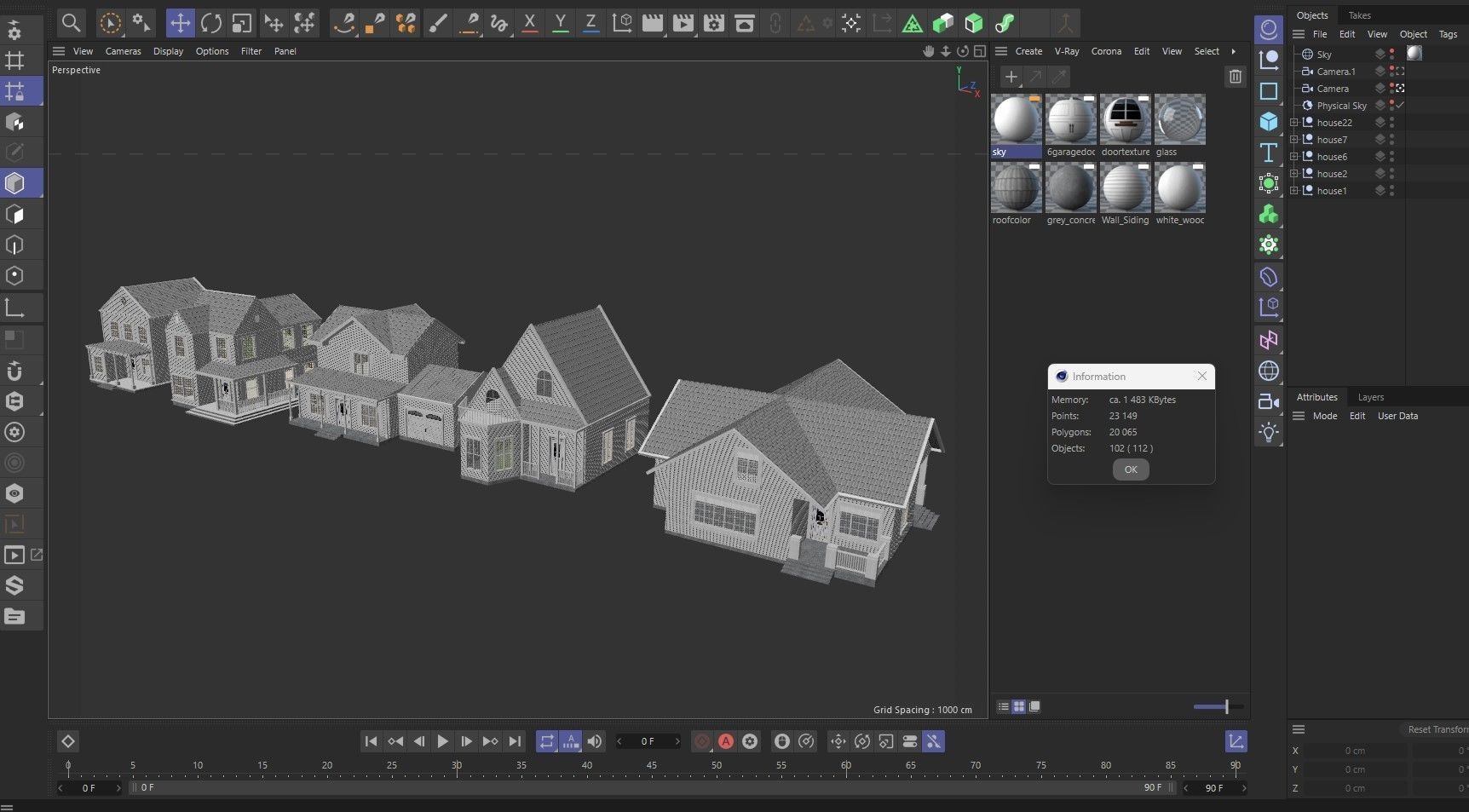
Task: Switch to the Layers tab
Action: (1370, 397)
